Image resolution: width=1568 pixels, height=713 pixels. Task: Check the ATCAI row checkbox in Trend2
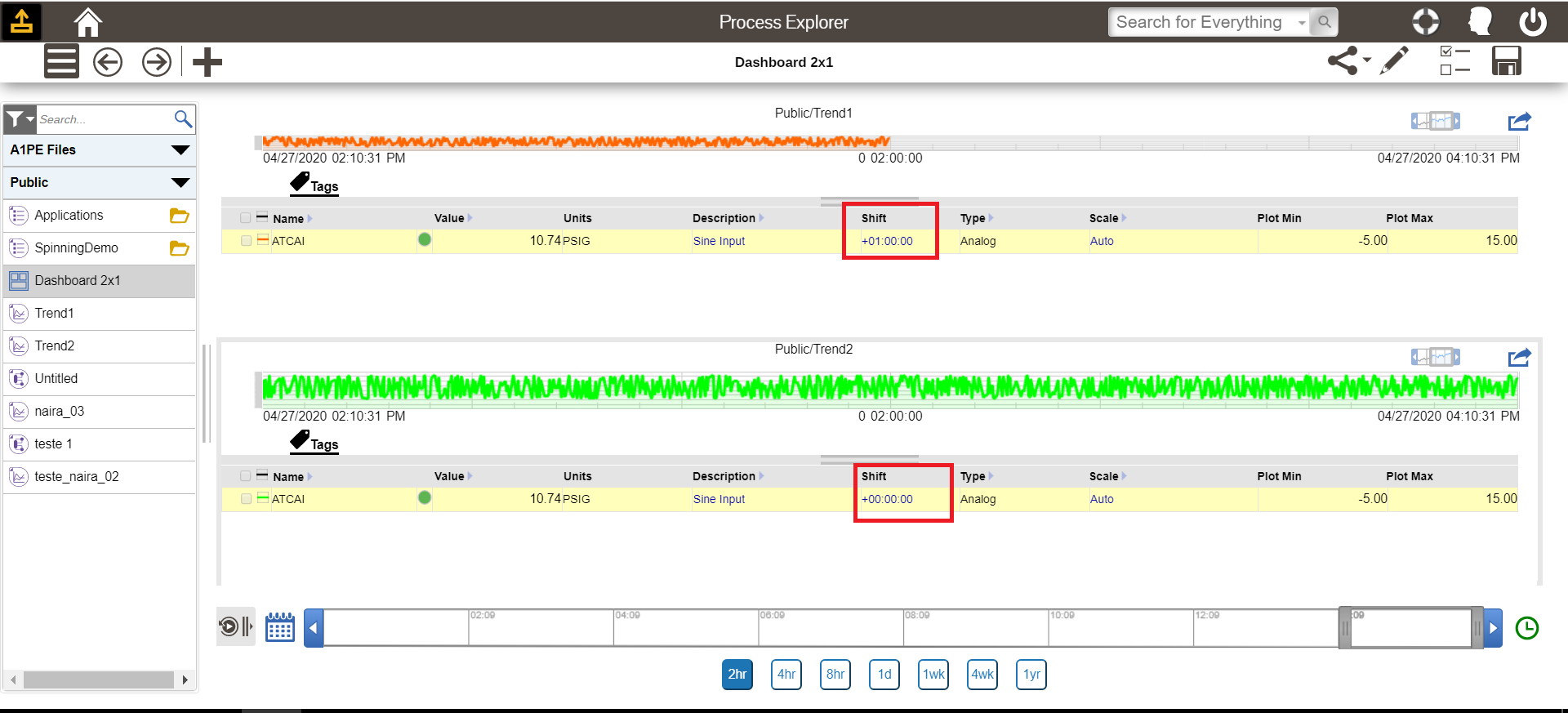point(246,499)
